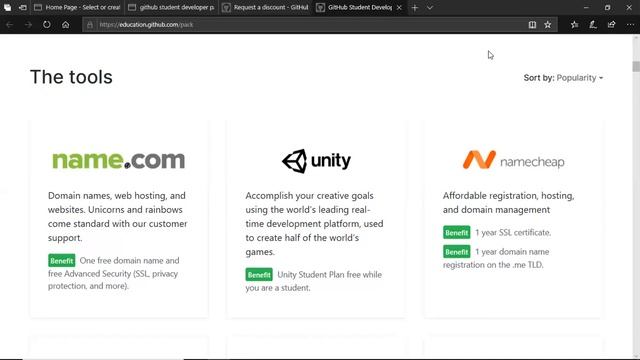This screenshot has width=640, height=360.
Task: Open the Sort by Popularity dropdown
Action: pos(563,78)
